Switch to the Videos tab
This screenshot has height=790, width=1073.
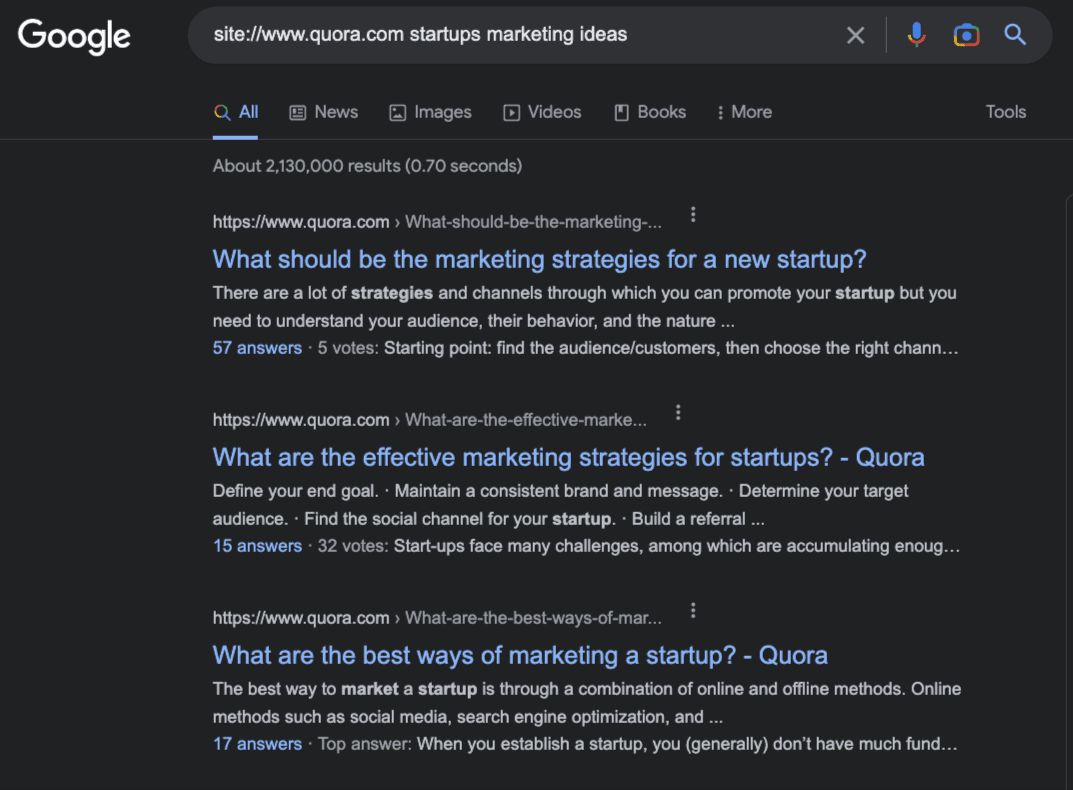click(542, 112)
